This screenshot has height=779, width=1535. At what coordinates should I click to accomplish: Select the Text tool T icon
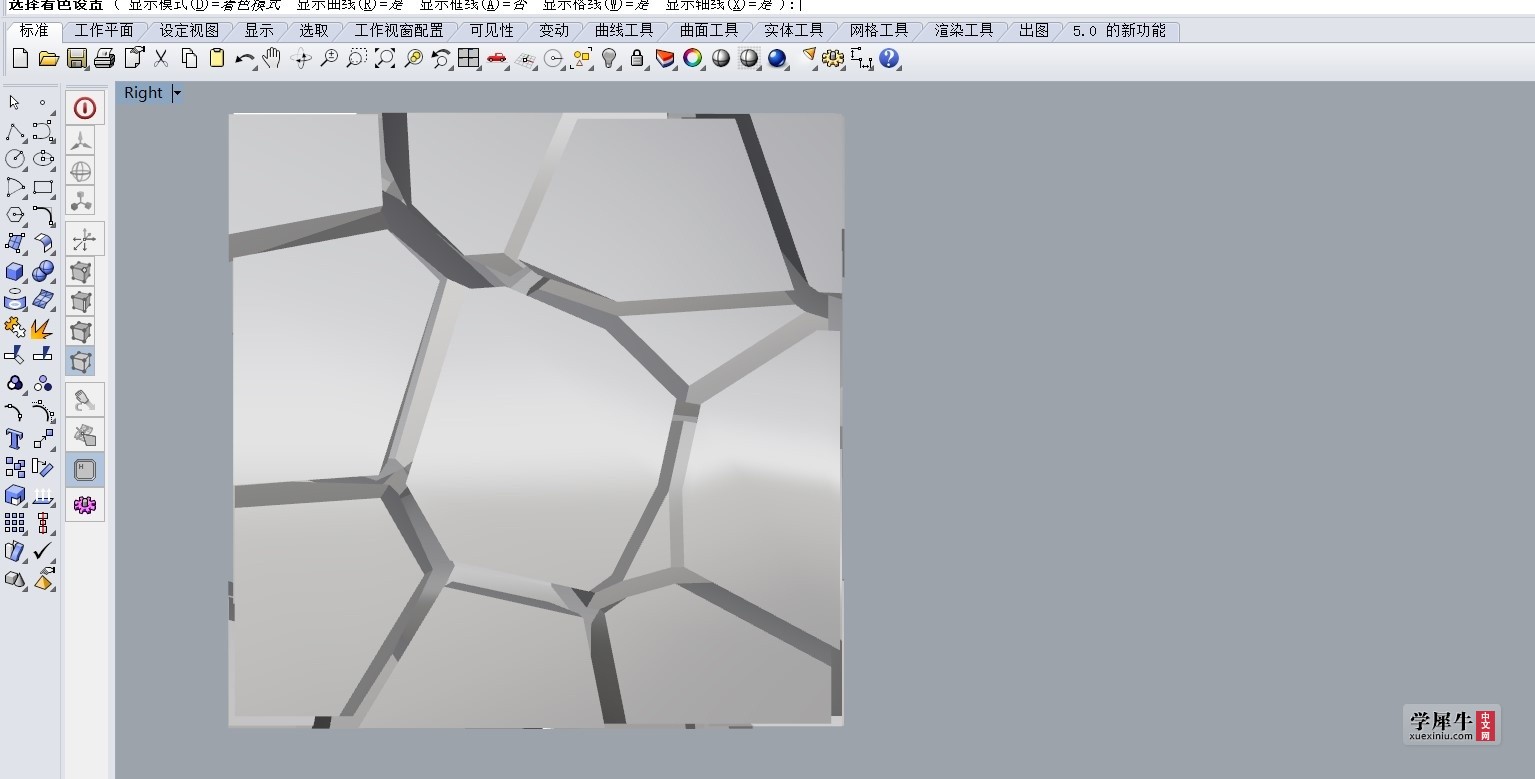coord(14,439)
